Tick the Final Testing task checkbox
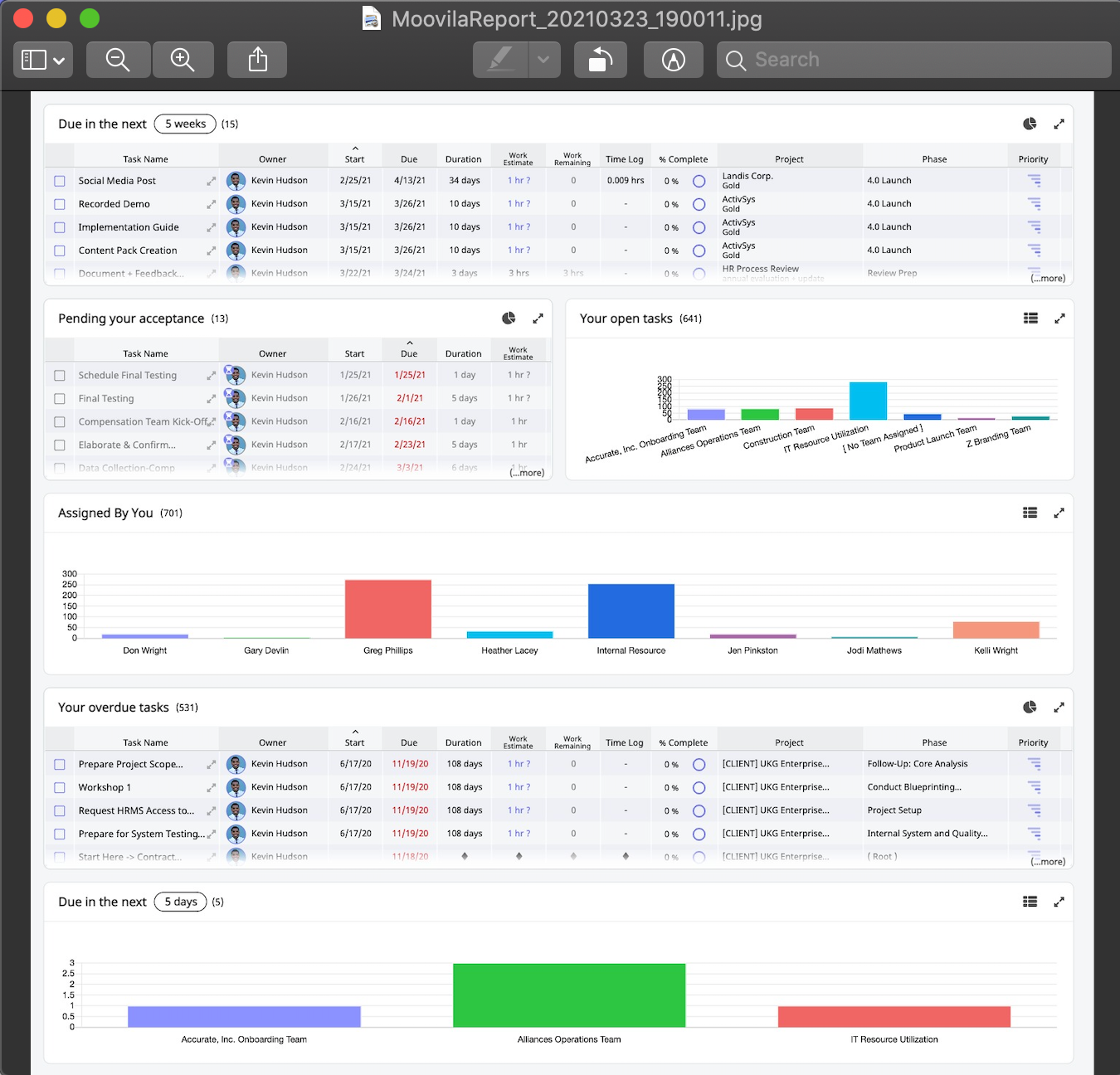The height and width of the screenshot is (1075, 1120). click(60, 399)
